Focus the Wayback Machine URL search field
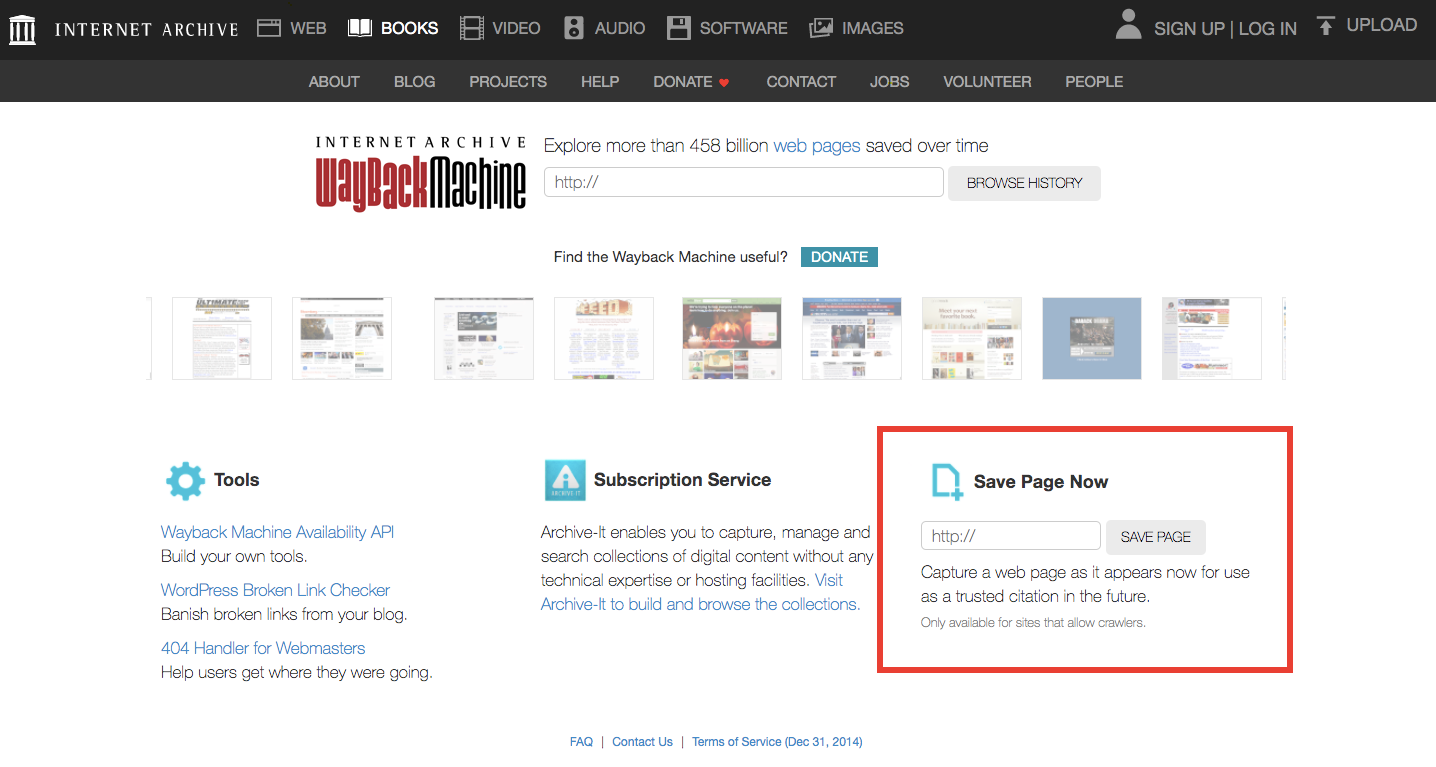This screenshot has height=767, width=1436. pos(744,182)
